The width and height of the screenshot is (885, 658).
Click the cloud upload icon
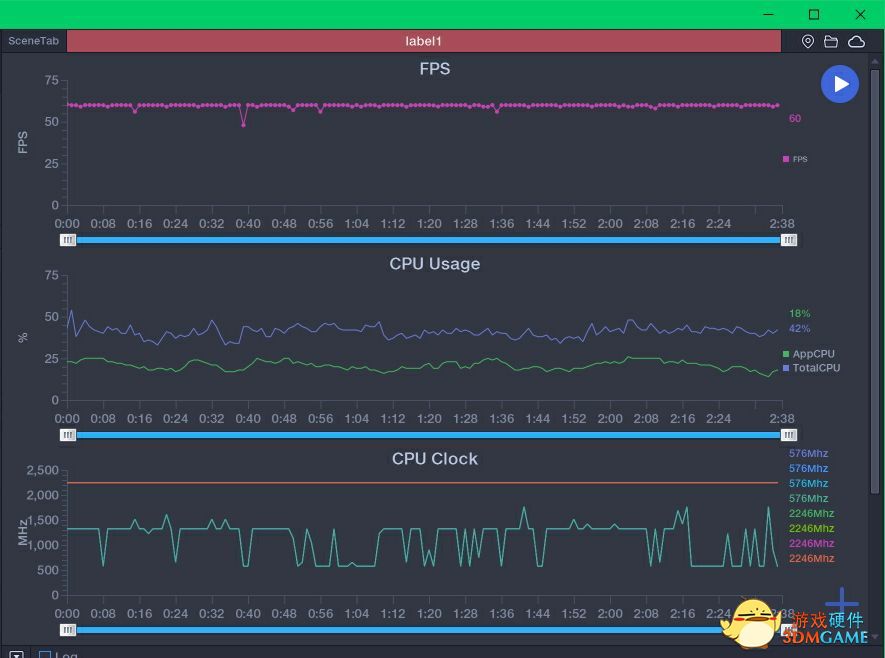click(x=856, y=41)
